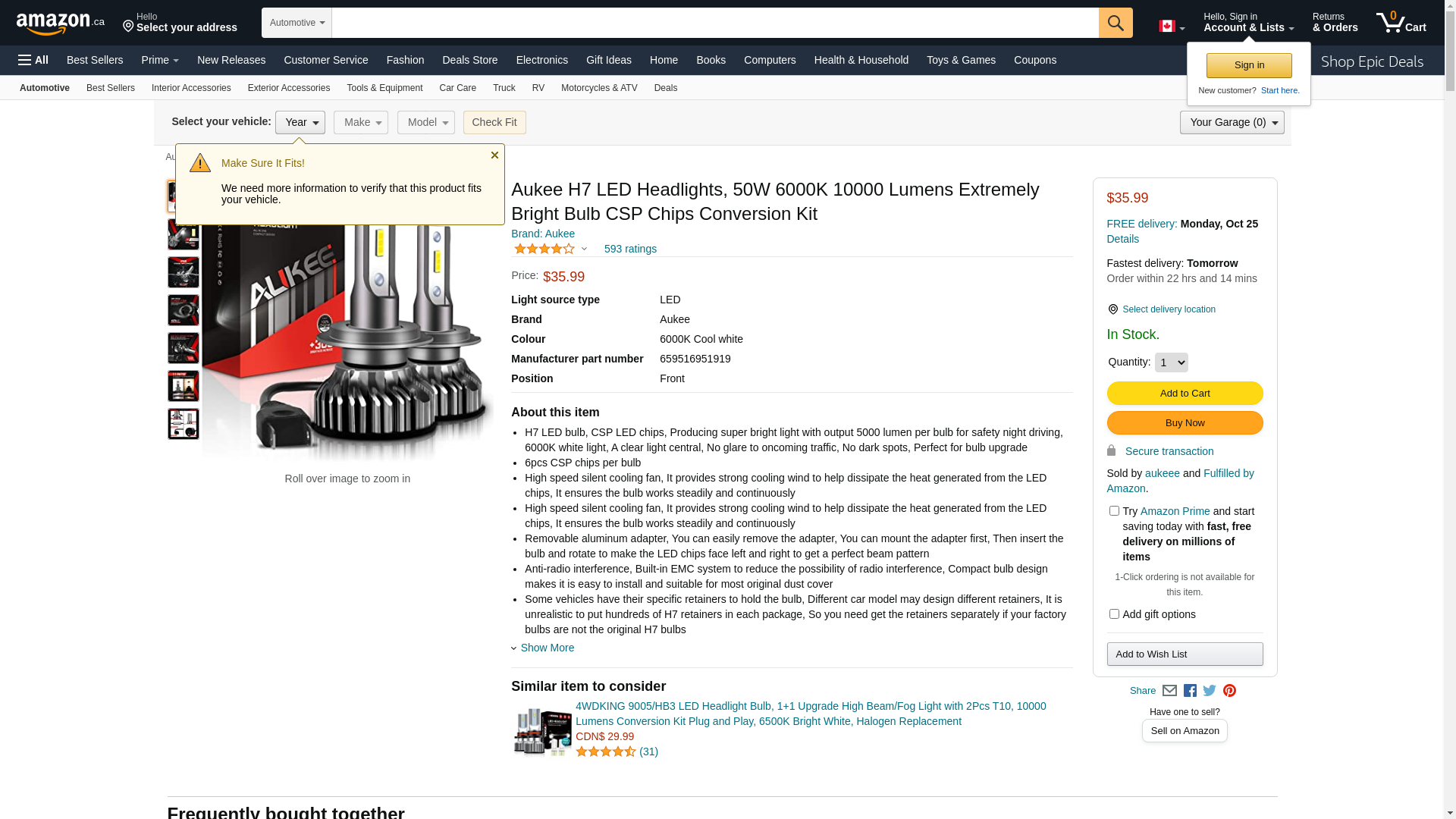
Task: Enable the Add gift options checkbox
Action: click(1114, 614)
